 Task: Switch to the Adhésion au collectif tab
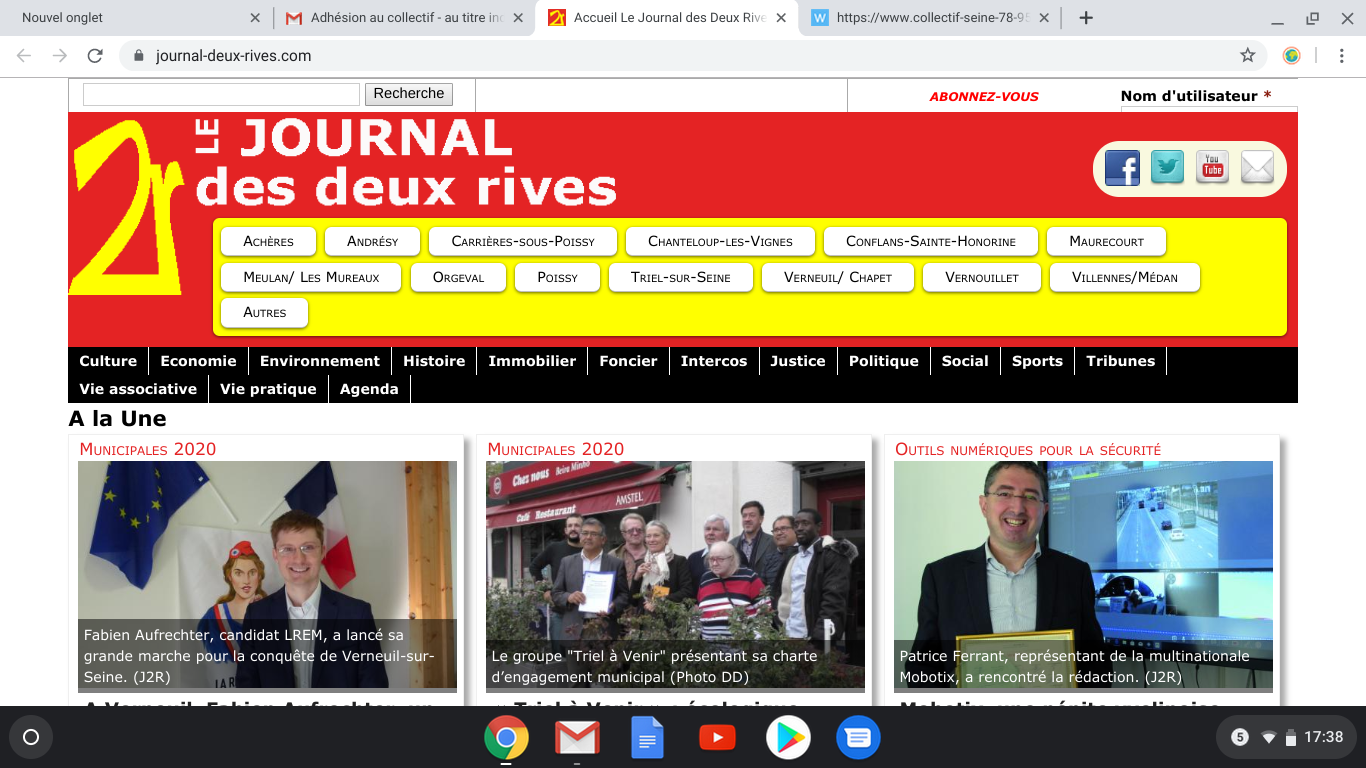(x=405, y=18)
